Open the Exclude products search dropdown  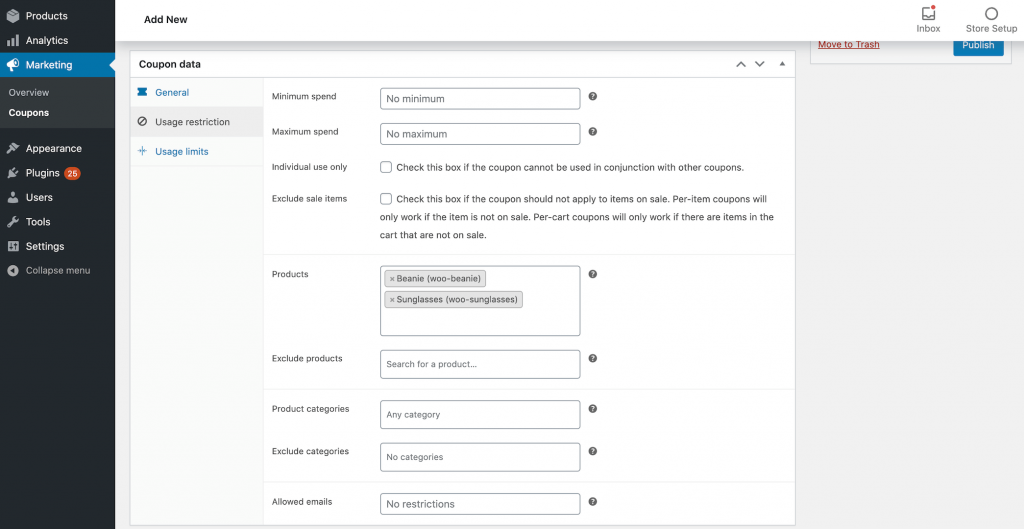click(x=480, y=364)
